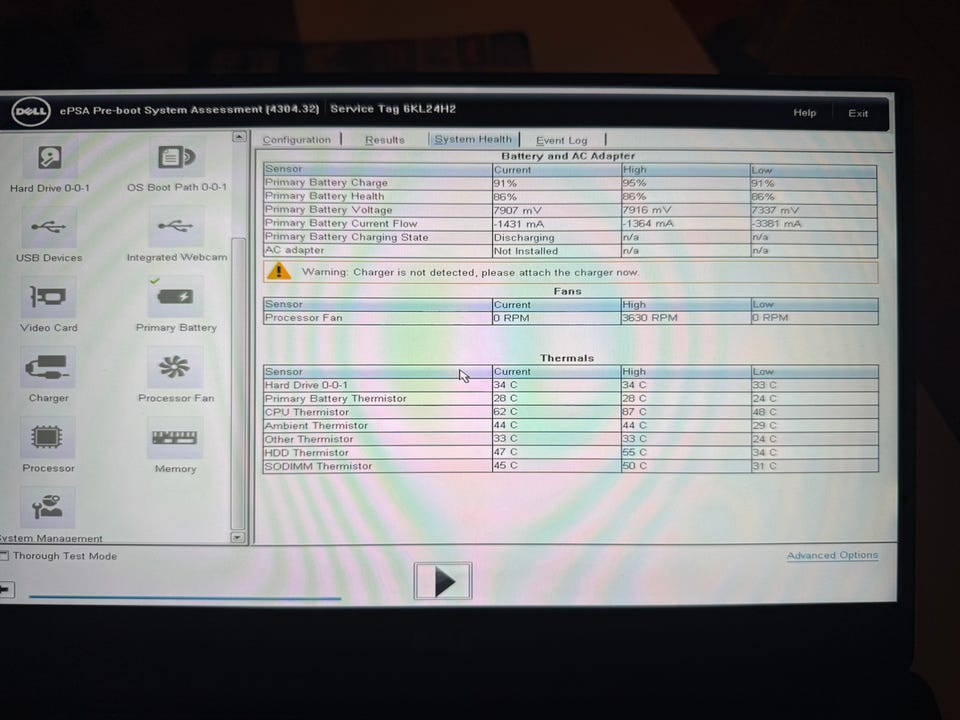
Task: Enable Thorough Test Mode checkbox
Action: click(x=4, y=556)
